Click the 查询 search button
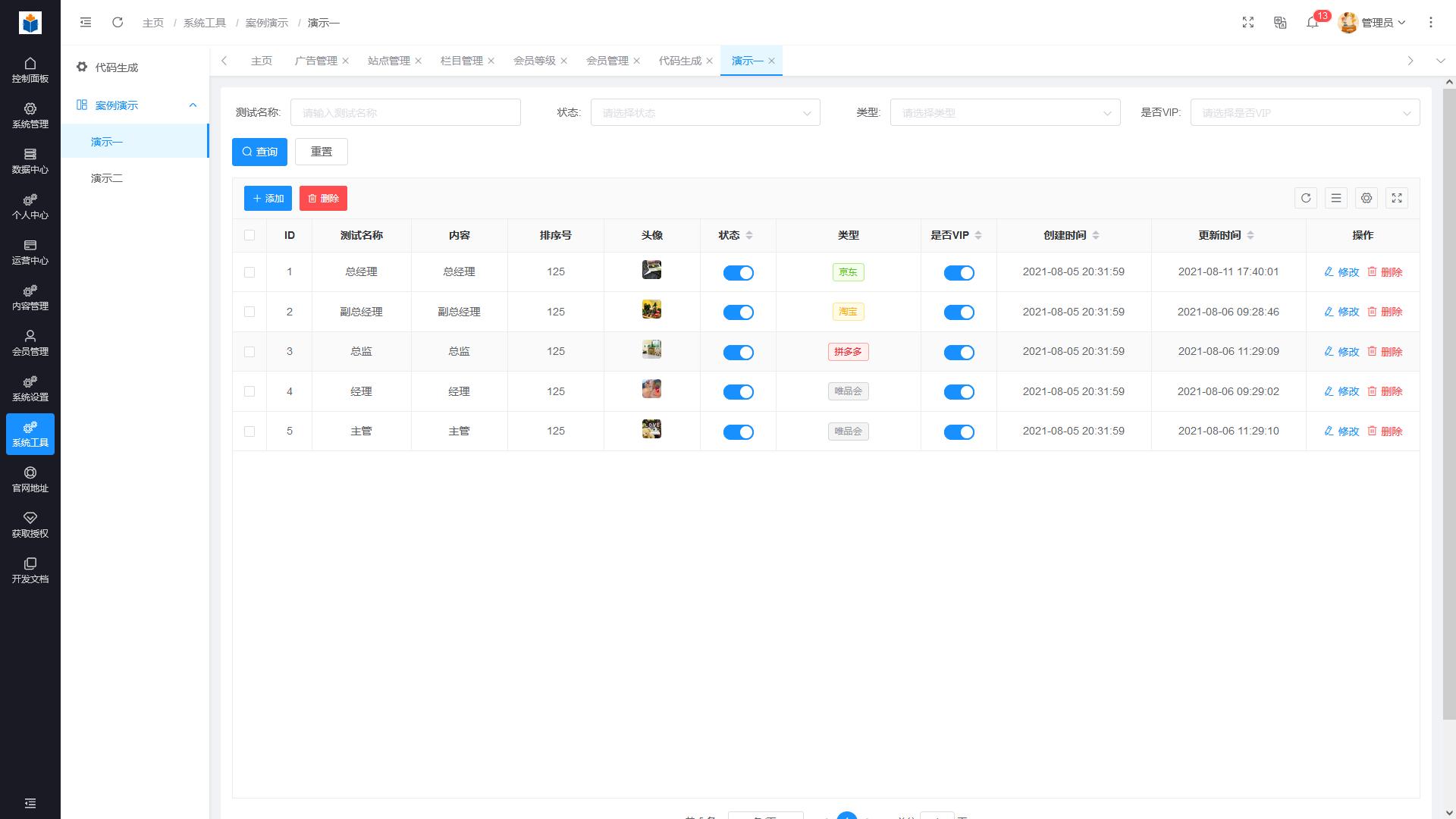This screenshot has height=819, width=1456. pyautogui.click(x=259, y=152)
